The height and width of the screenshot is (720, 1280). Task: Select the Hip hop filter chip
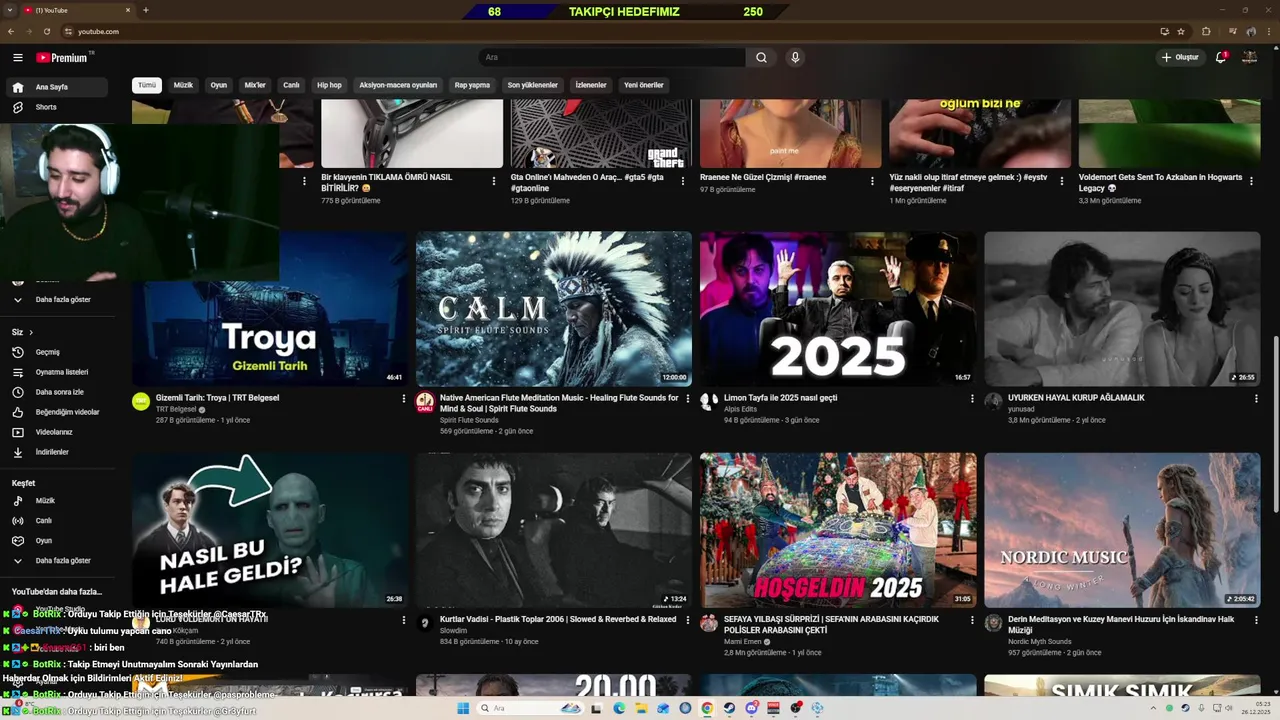pos(329,85)
